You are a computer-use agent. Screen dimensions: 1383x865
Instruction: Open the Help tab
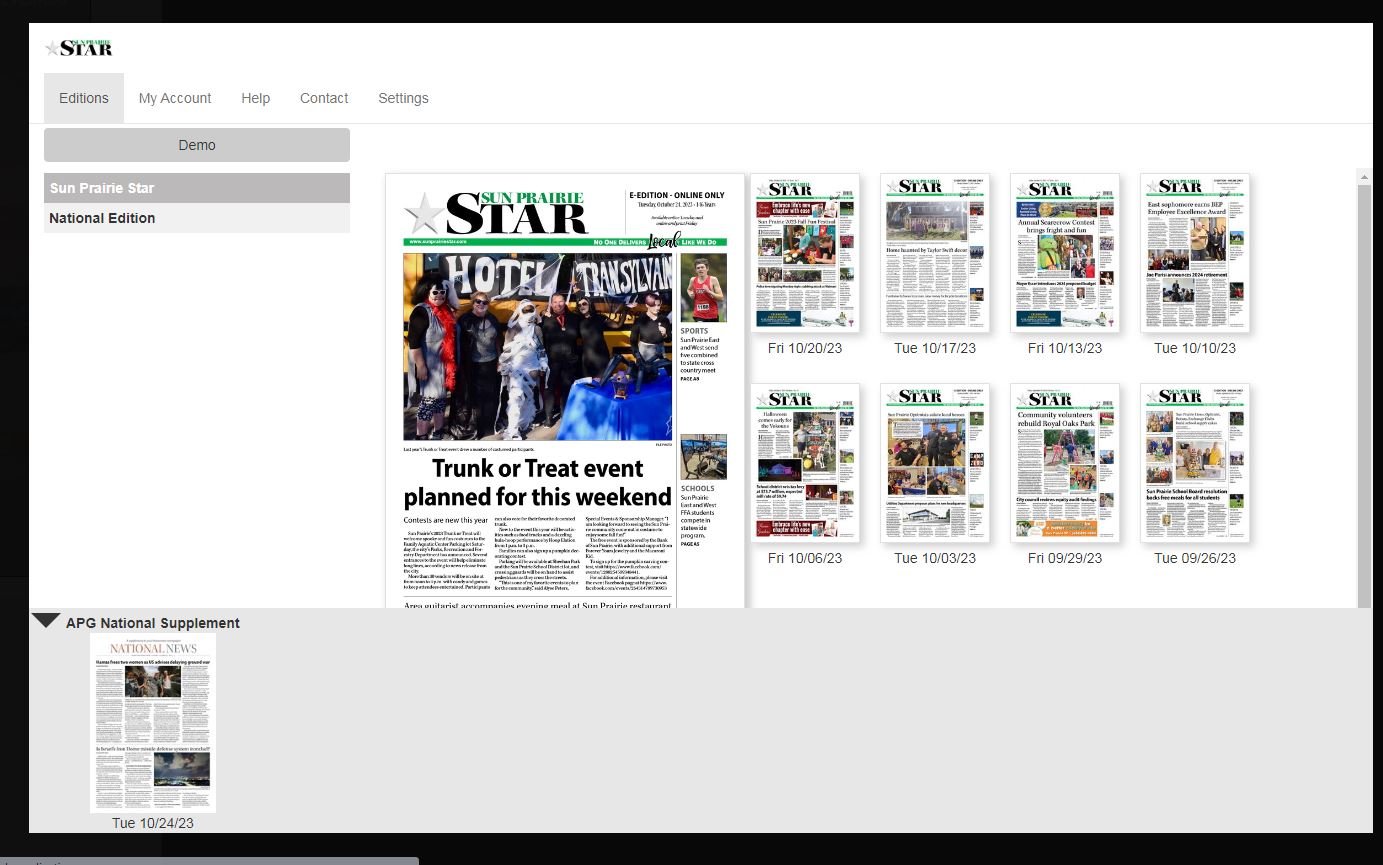click(x=256, y=98)
